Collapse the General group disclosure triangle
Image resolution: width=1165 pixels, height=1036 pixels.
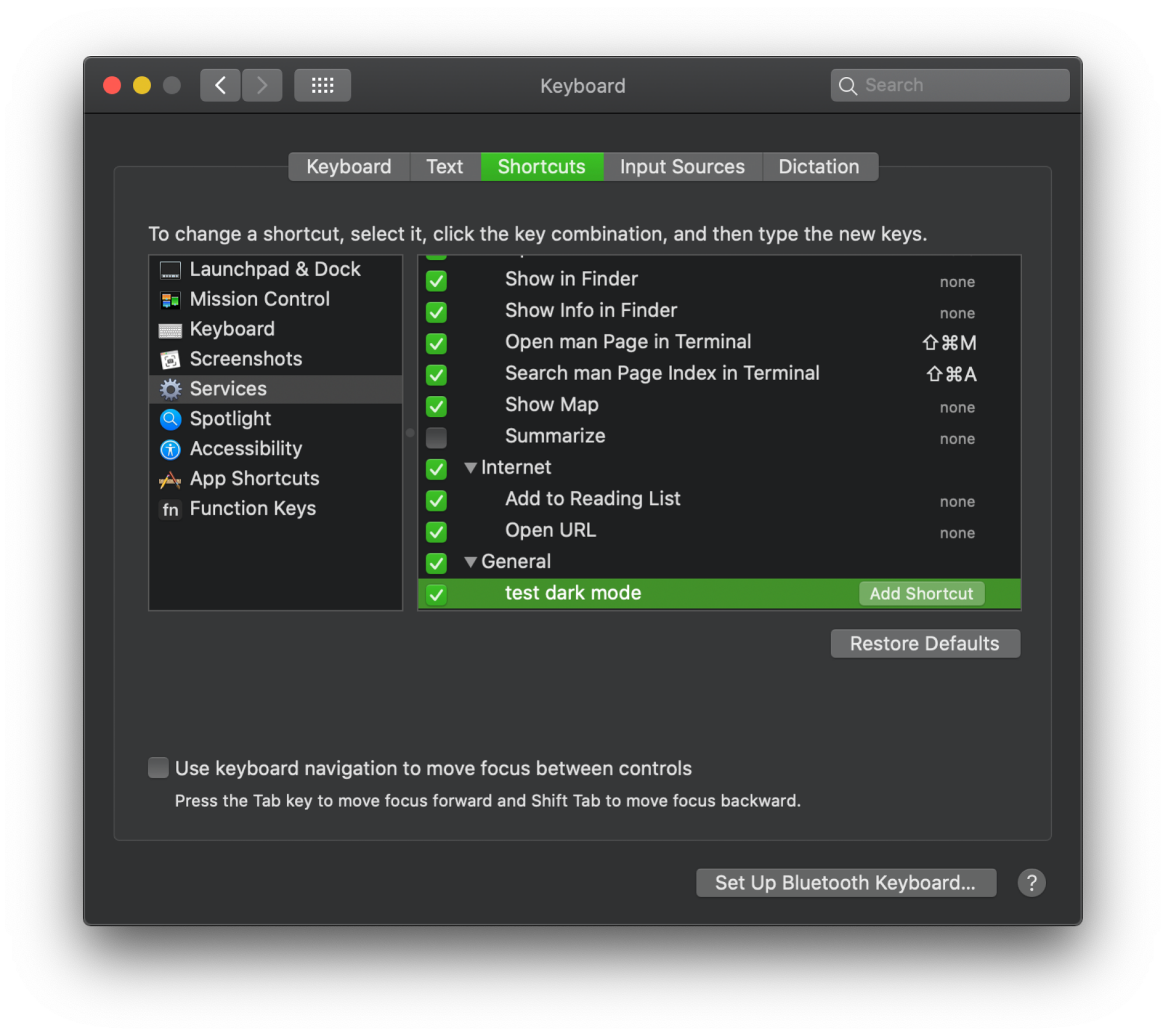(x=470, y=561)
